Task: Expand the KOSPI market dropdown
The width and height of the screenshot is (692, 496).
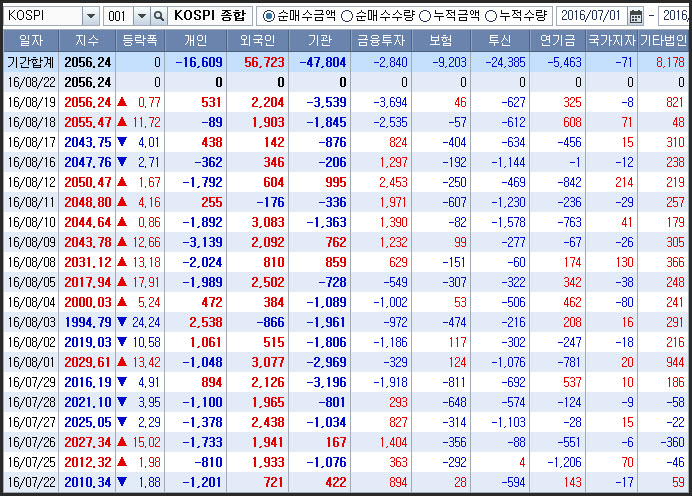Action: (90, 16)
